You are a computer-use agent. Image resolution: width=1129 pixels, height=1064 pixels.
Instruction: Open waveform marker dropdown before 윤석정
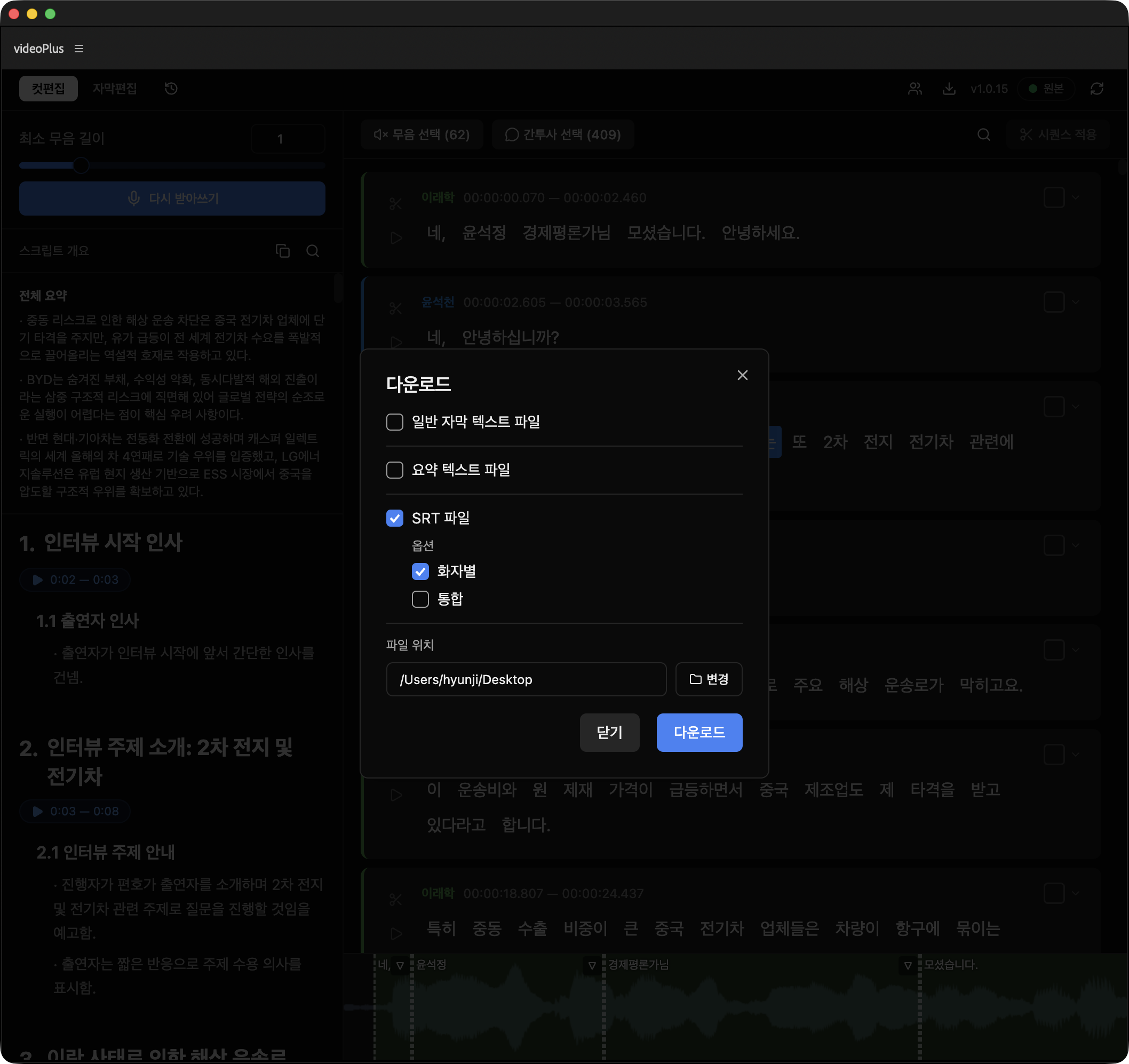400,965
